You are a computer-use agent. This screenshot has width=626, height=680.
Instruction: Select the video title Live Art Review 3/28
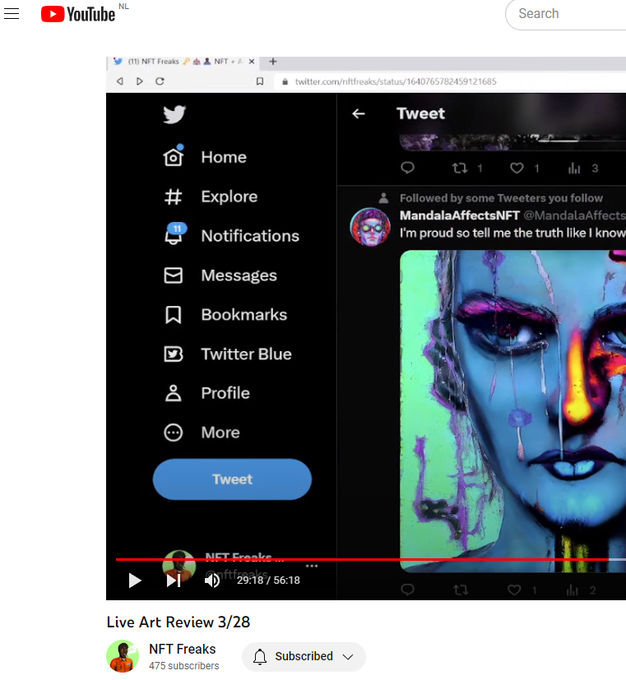point(178,622)
